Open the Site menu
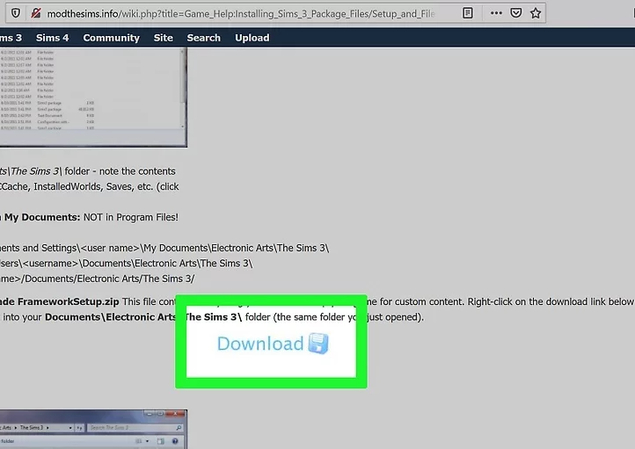Image resolution: width=635 pixels, height=449 pixels. pos(163,38)
